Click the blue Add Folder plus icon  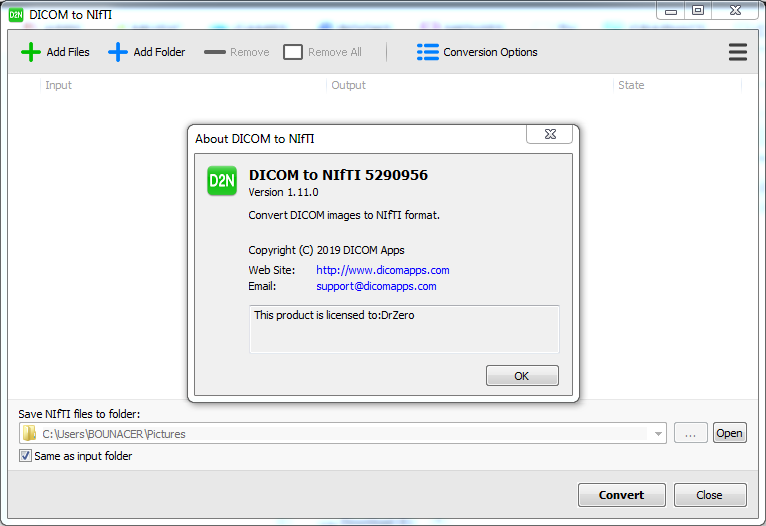[x=118, y=52]
